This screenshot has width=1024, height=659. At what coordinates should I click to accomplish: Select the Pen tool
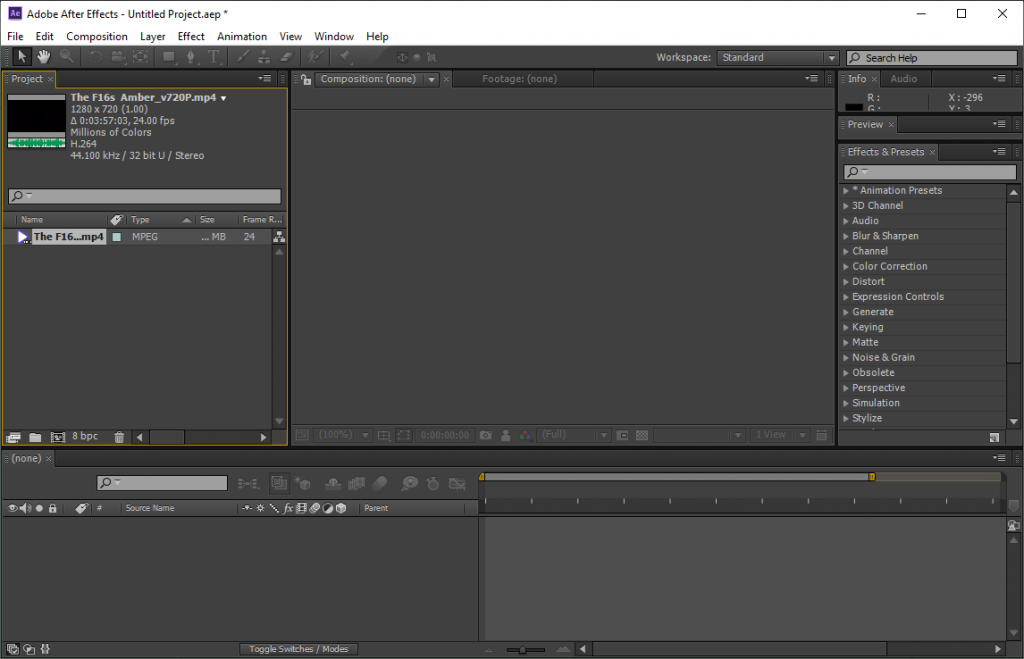[x=191, y=57]
